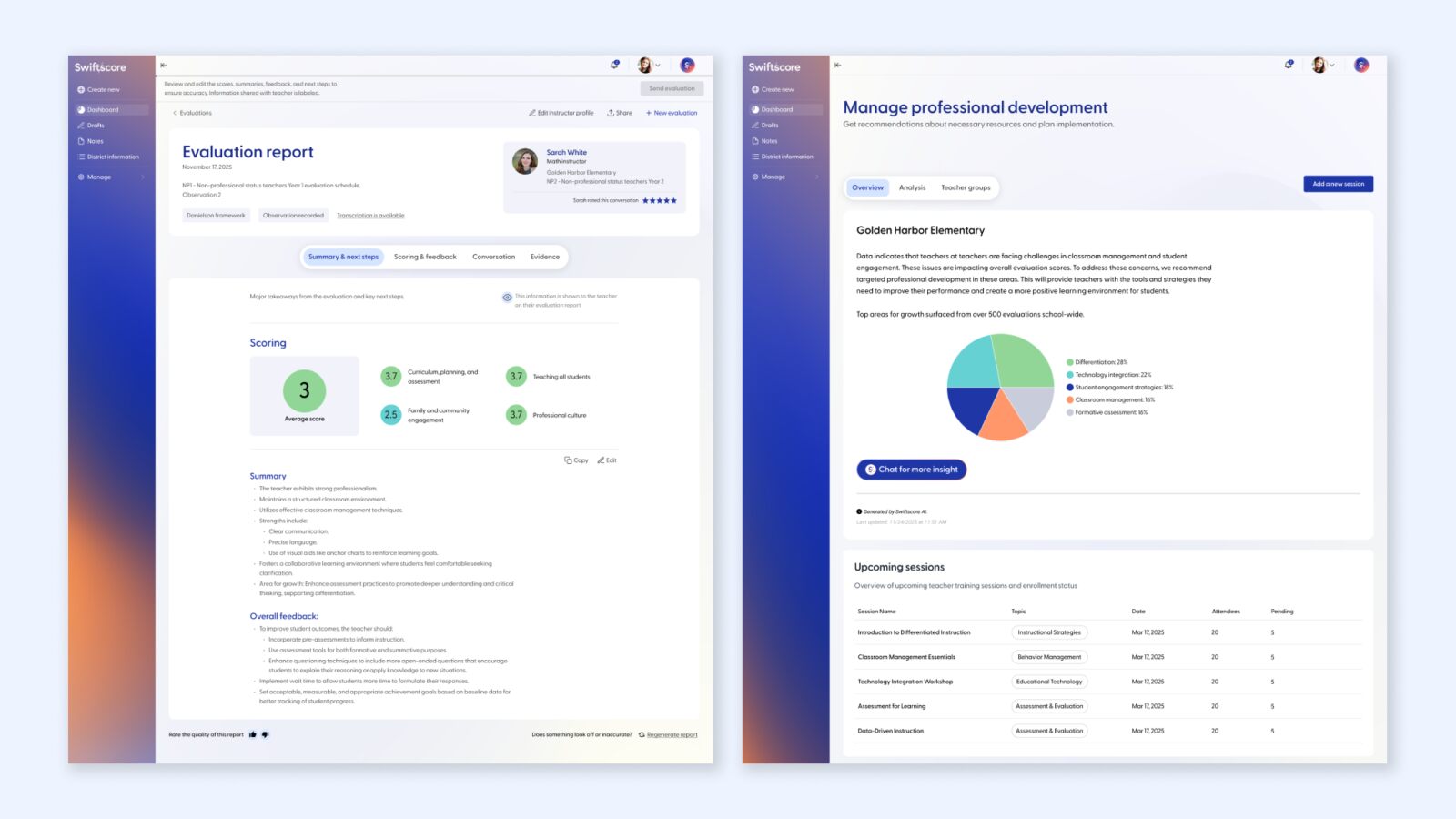Toggle the eye icon for teacher-visible information
1456x819 pixels.
(x=507, y=298)
